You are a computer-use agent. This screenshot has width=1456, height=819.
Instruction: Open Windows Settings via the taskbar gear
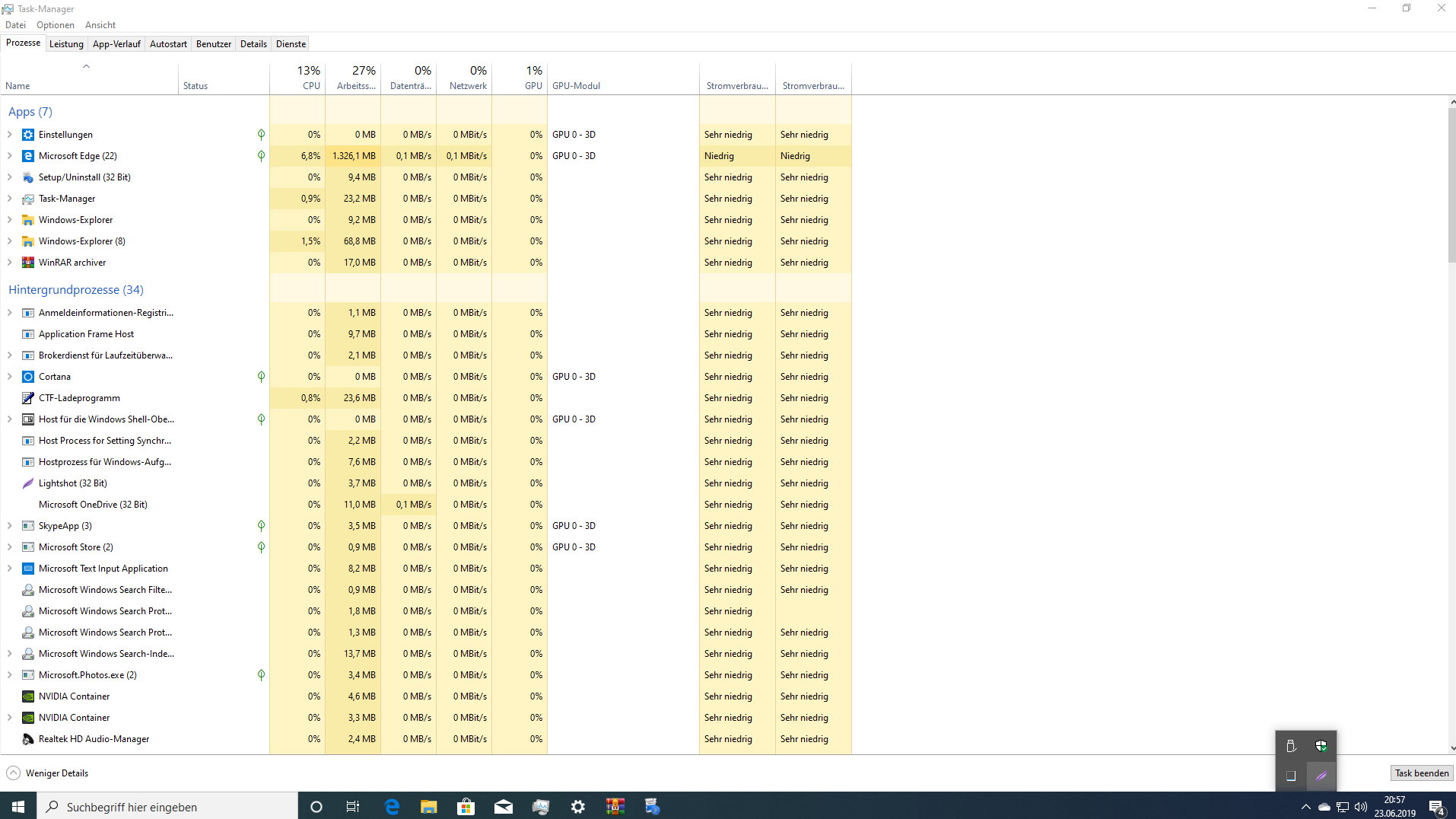[578, 807]
